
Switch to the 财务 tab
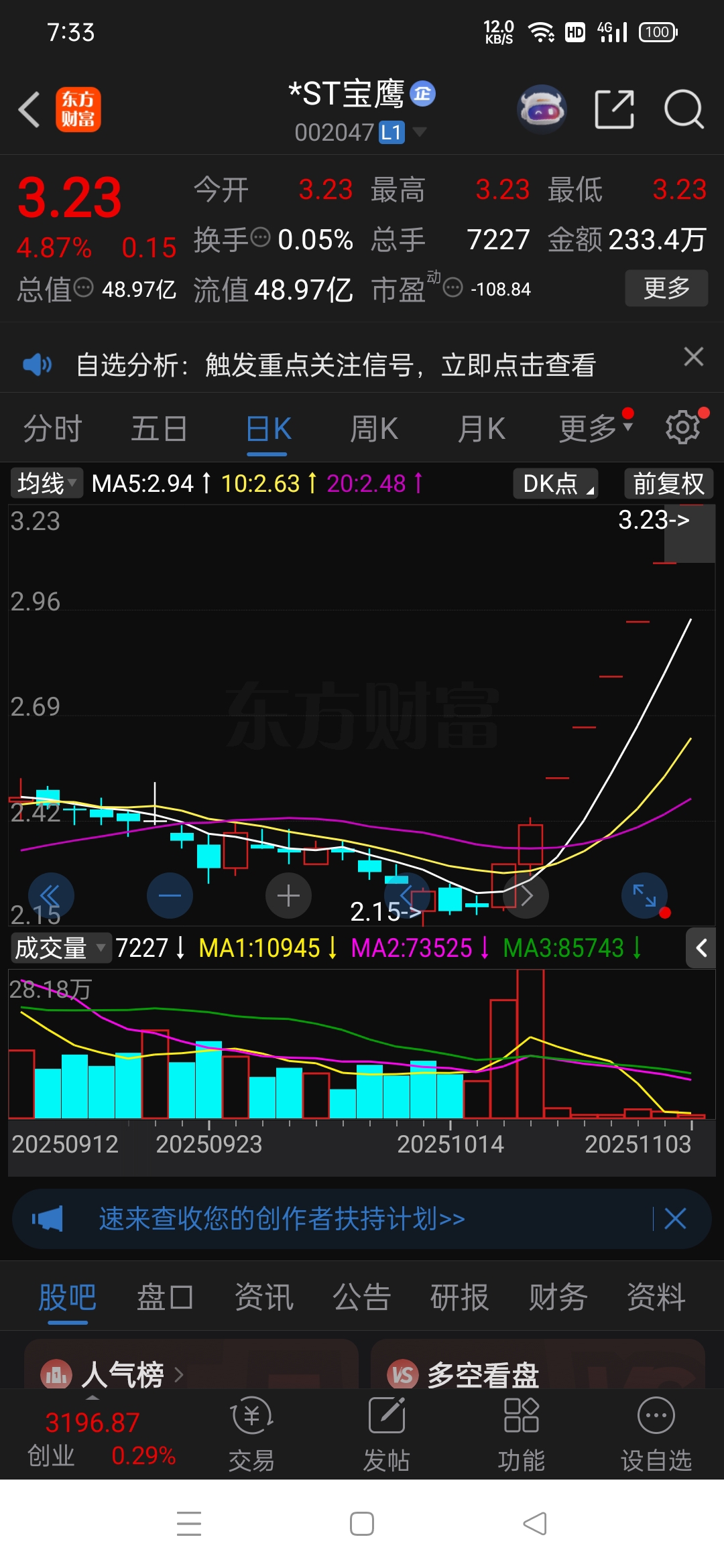tap(558, 1297)
